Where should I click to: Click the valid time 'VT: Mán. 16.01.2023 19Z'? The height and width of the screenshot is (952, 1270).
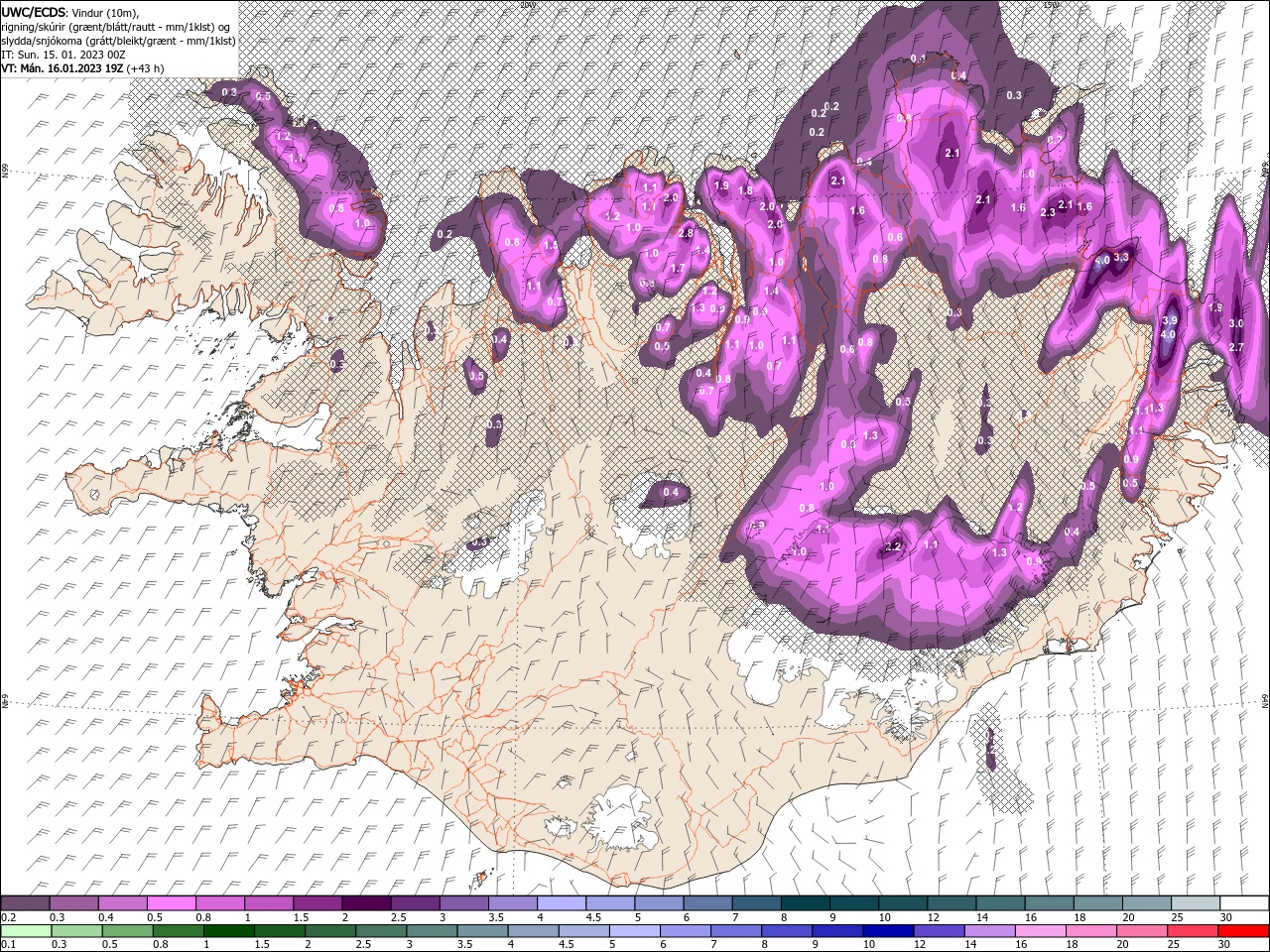63,68
